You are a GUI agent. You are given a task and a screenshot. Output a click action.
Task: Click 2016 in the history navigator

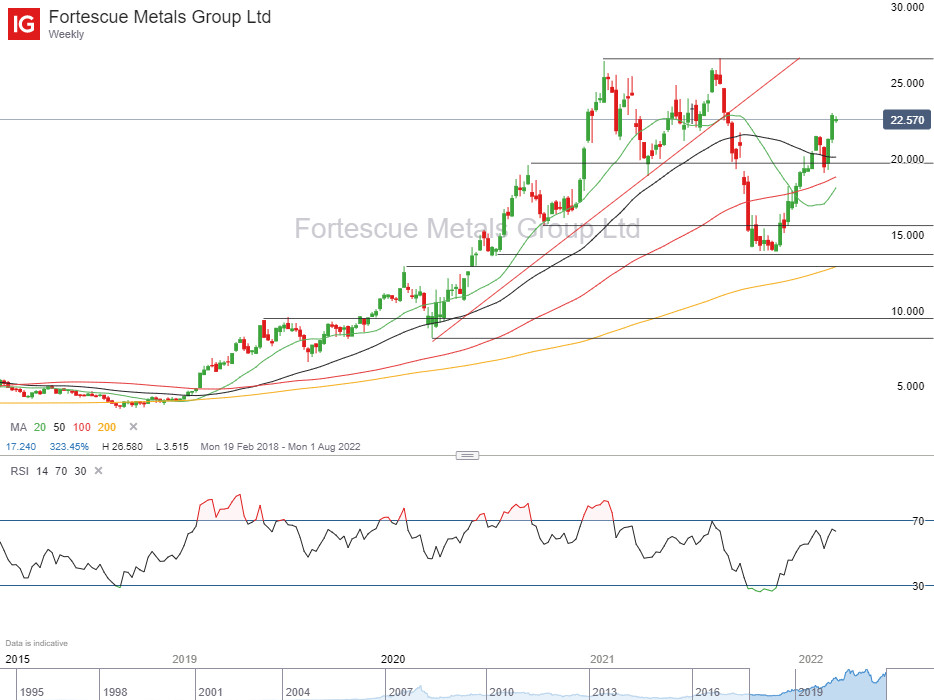tap(708, 692)
